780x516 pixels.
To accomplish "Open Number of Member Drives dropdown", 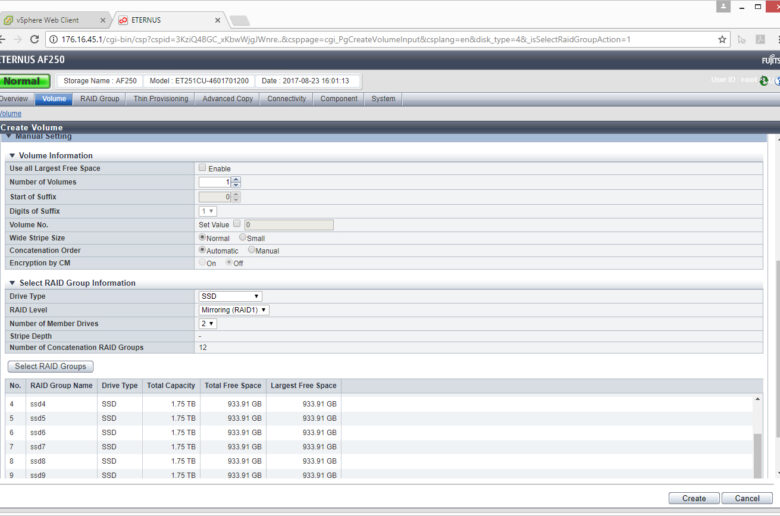I will [208, 324].
